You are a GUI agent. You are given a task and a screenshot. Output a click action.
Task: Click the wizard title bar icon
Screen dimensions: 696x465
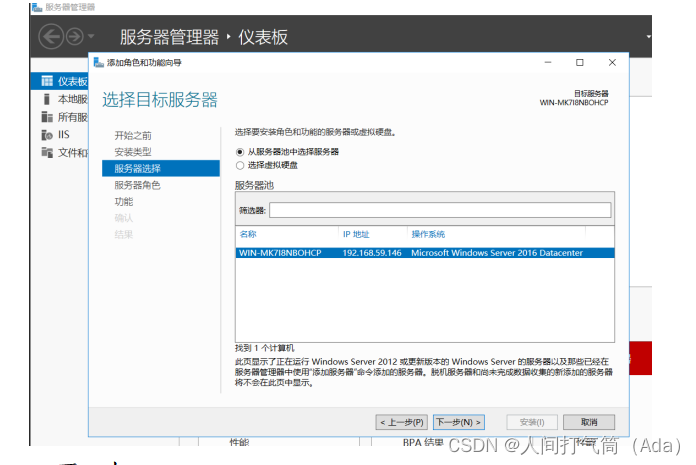tap(98, 62)
